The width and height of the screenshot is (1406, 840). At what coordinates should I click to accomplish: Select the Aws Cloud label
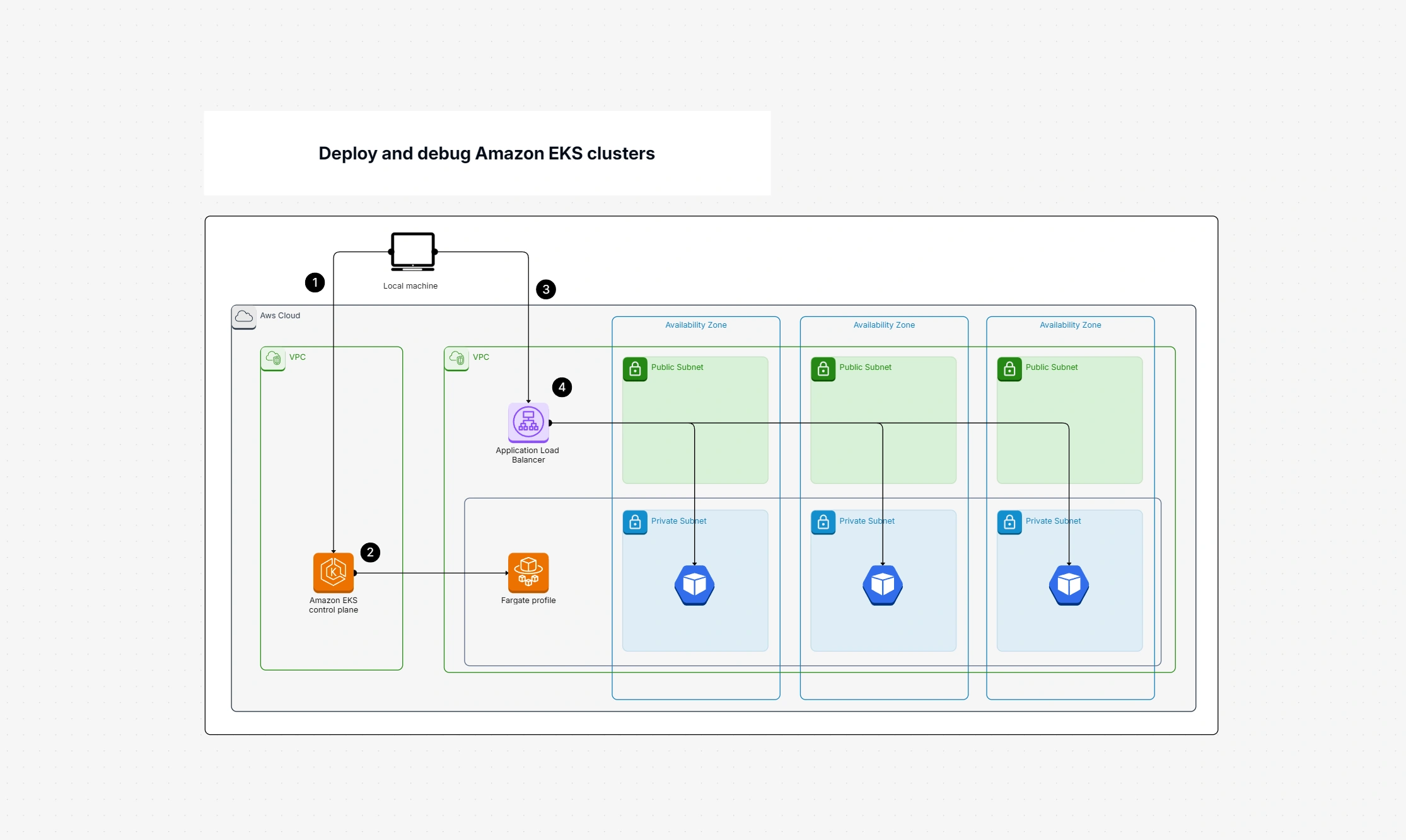pyautogui.click(x=280, y=316)
